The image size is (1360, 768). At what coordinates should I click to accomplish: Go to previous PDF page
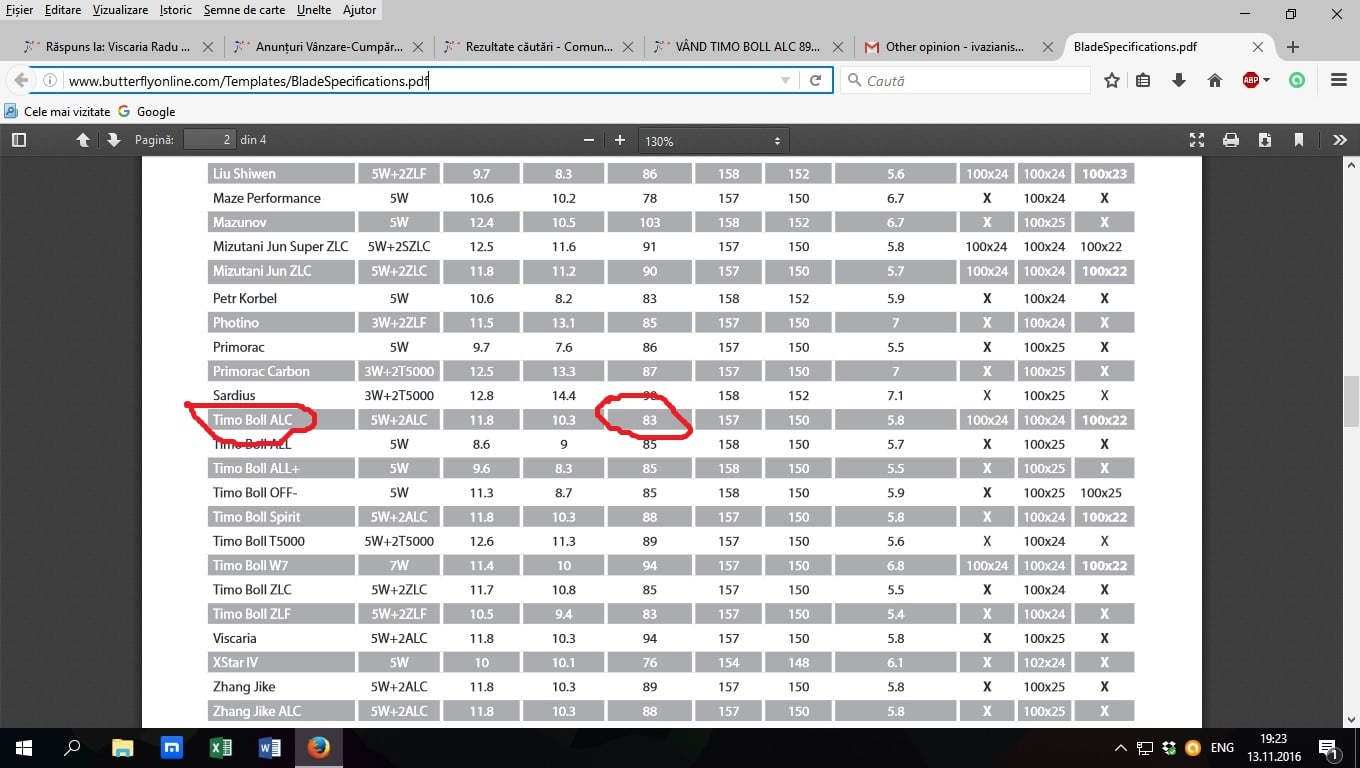coord(84,140)
